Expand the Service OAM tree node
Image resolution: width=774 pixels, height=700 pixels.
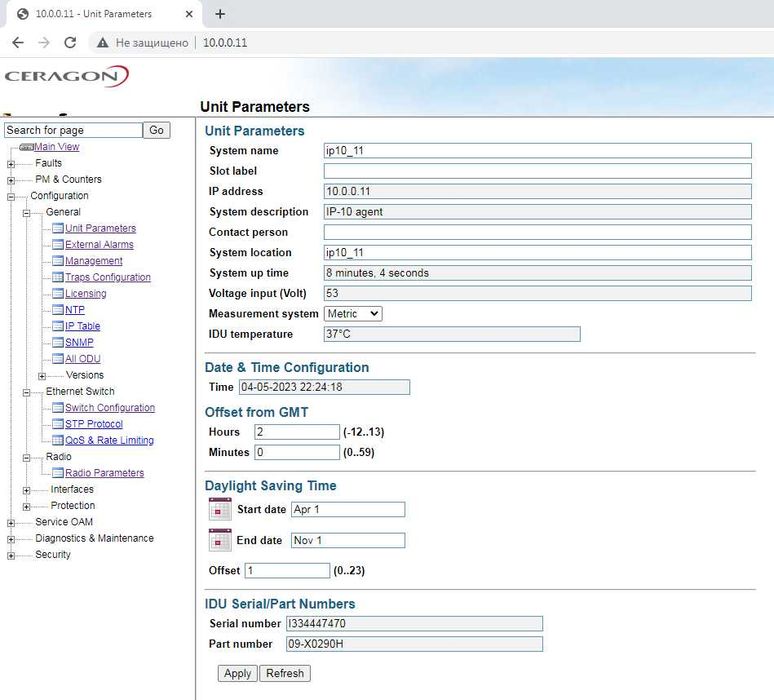pyautogui.click(x=11, y=523)
